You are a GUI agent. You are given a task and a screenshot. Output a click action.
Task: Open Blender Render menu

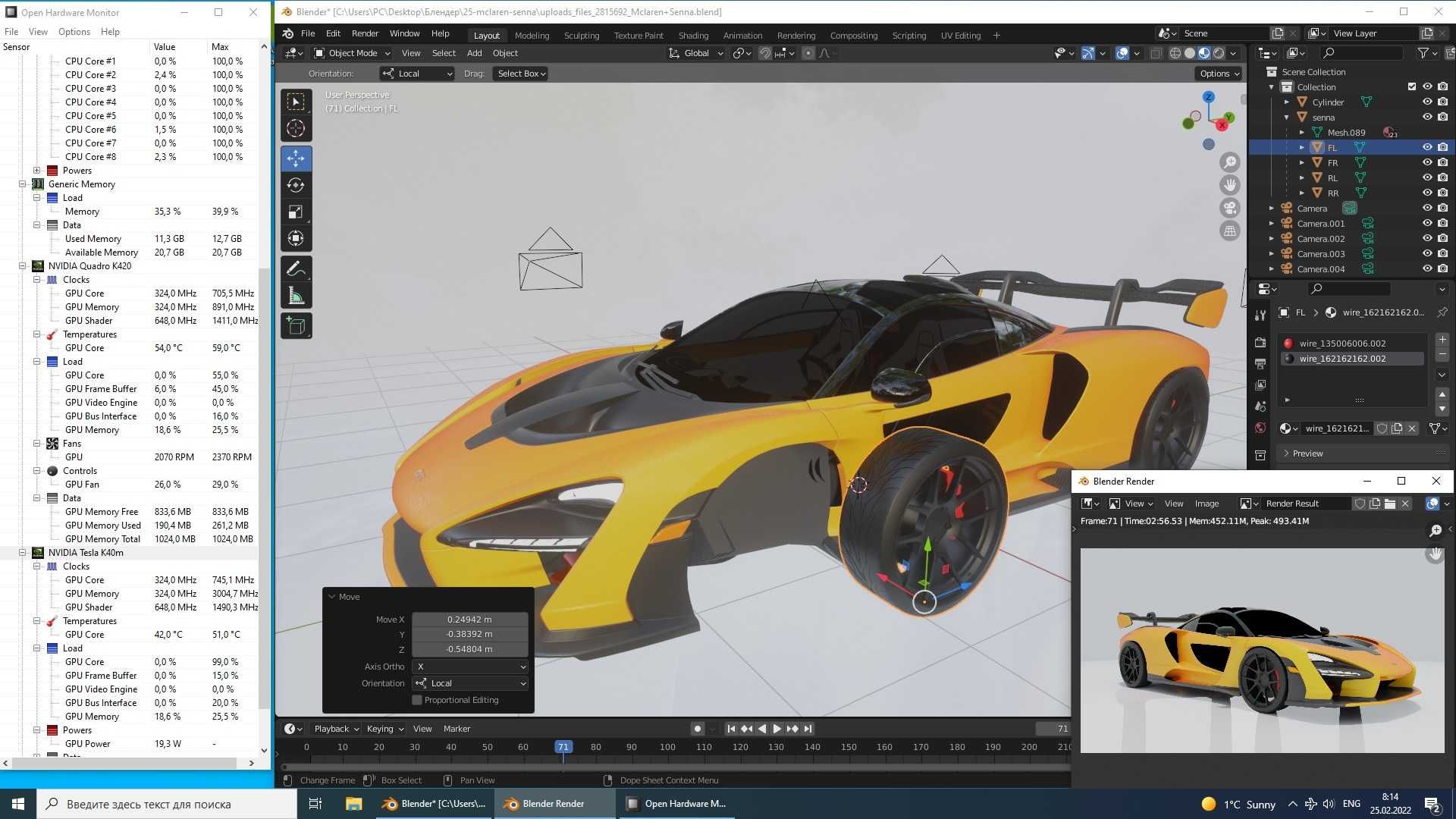click(365, 33)
